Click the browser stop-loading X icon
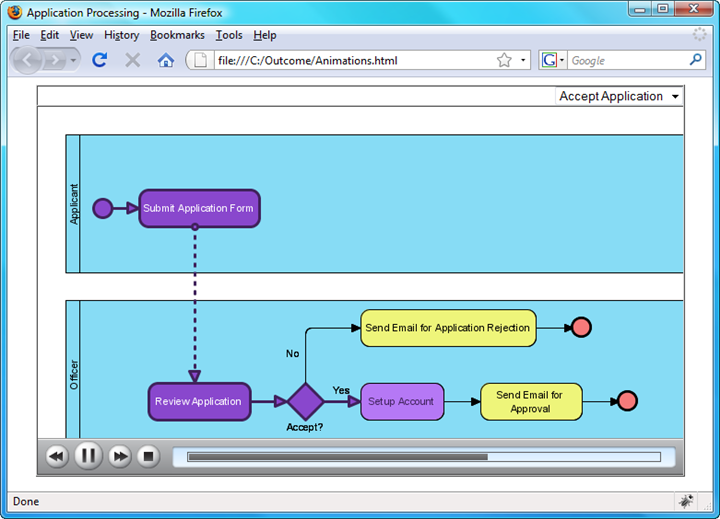Viewport: 720px width, 519px height. click(x=133, y=60)
